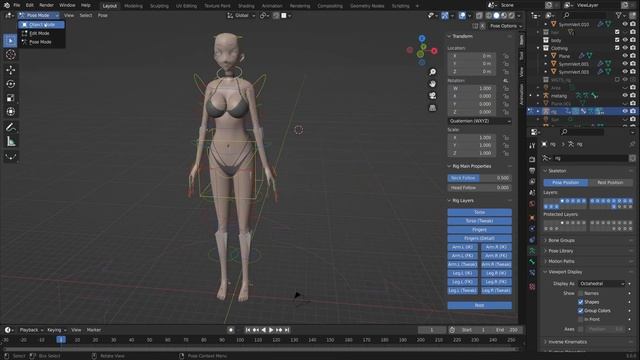Click the Fingers rig layer button
This screenshot has height=360, width=640.
(x=480, y=230)
